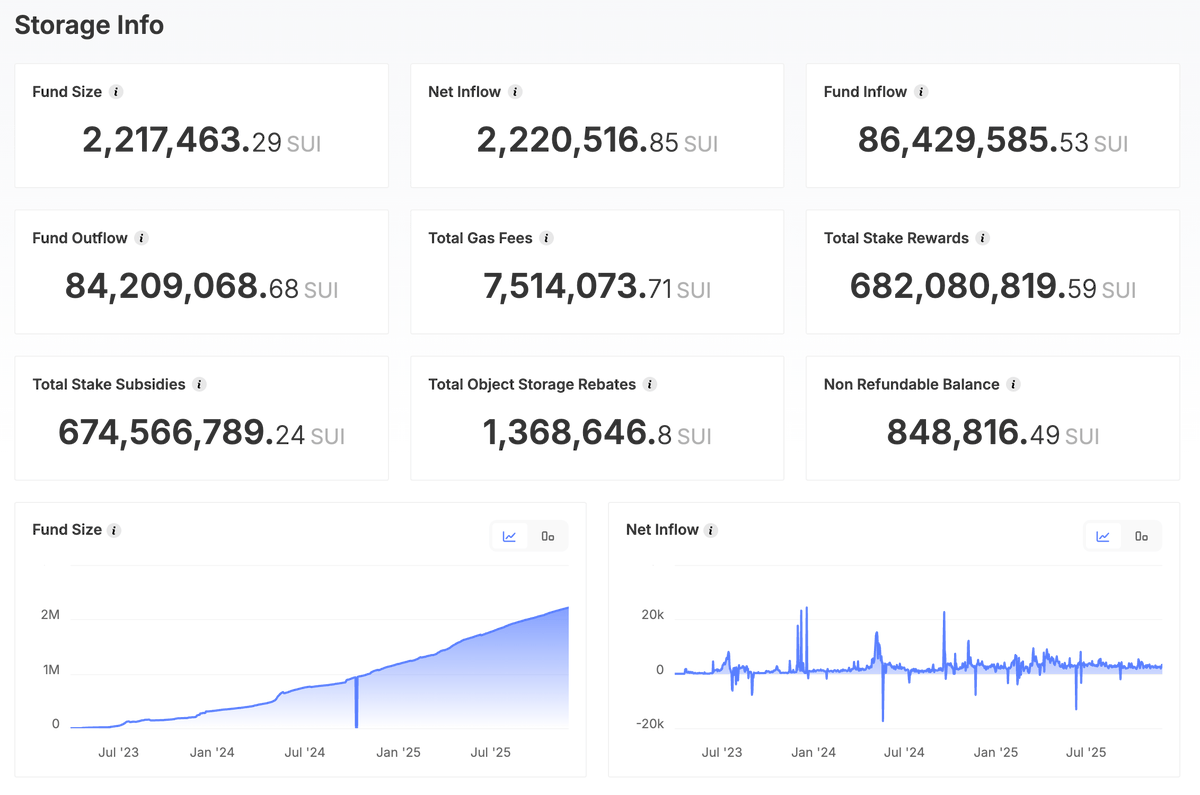The height and width of the screenshot is (795, 1200).
Task: Click info icon next to Fund Size card title
Action: click(116, 92)
